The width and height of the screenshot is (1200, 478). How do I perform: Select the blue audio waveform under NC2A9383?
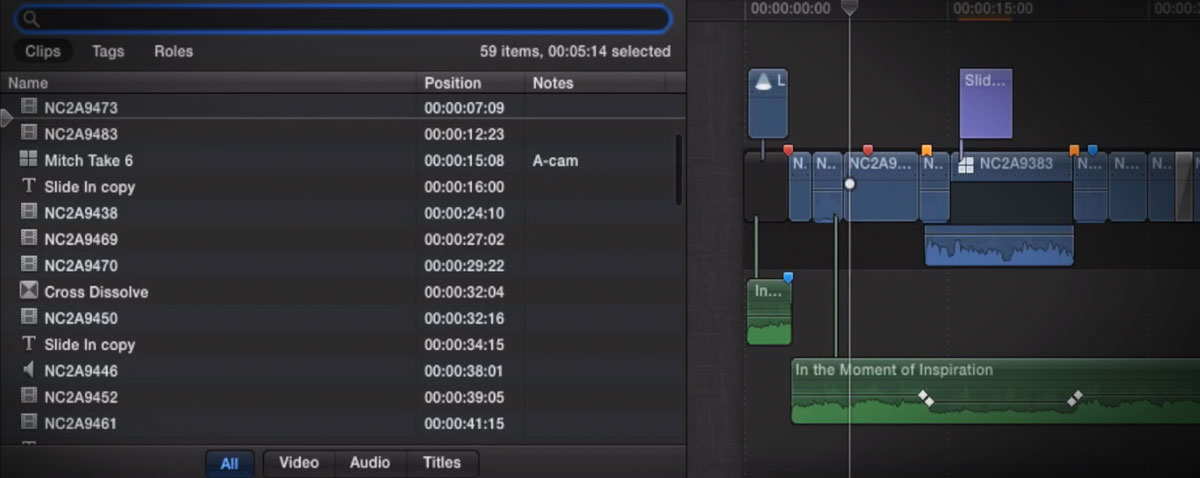[x=999, y=245]
